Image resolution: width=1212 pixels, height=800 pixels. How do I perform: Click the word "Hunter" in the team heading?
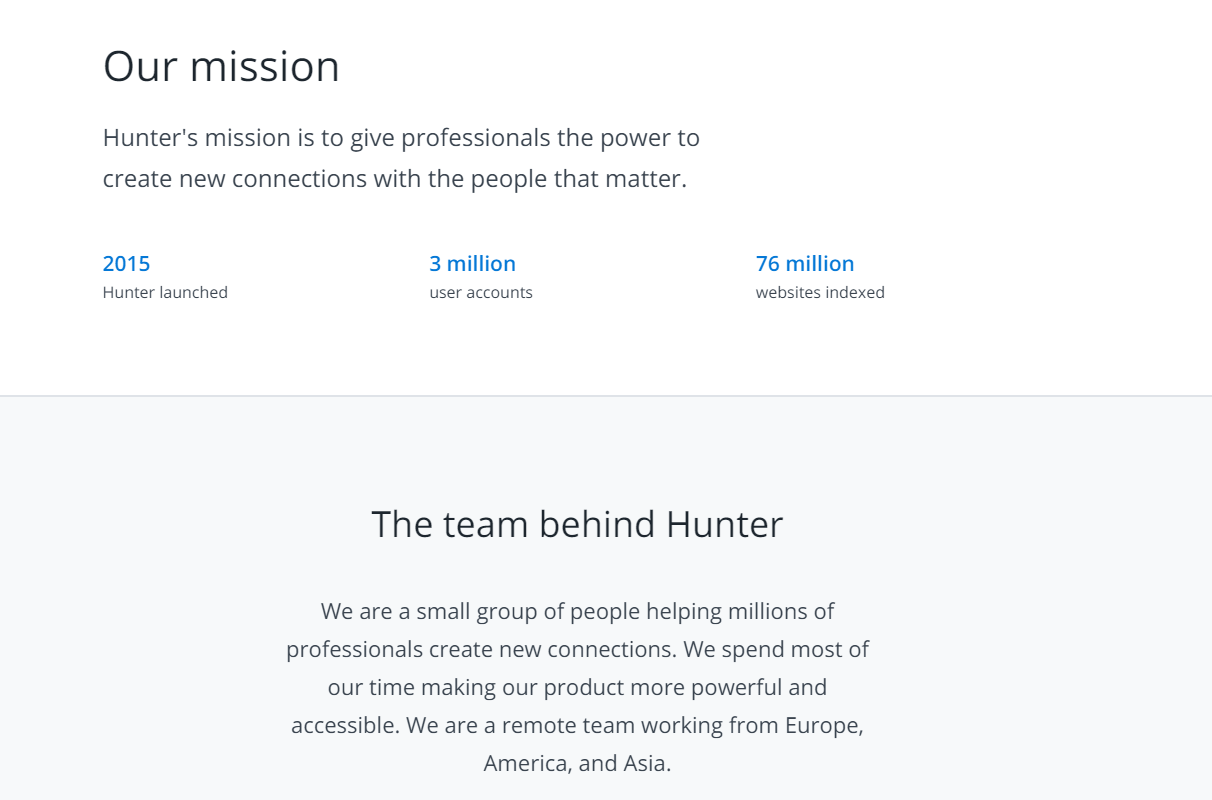[x=725, y=525]
